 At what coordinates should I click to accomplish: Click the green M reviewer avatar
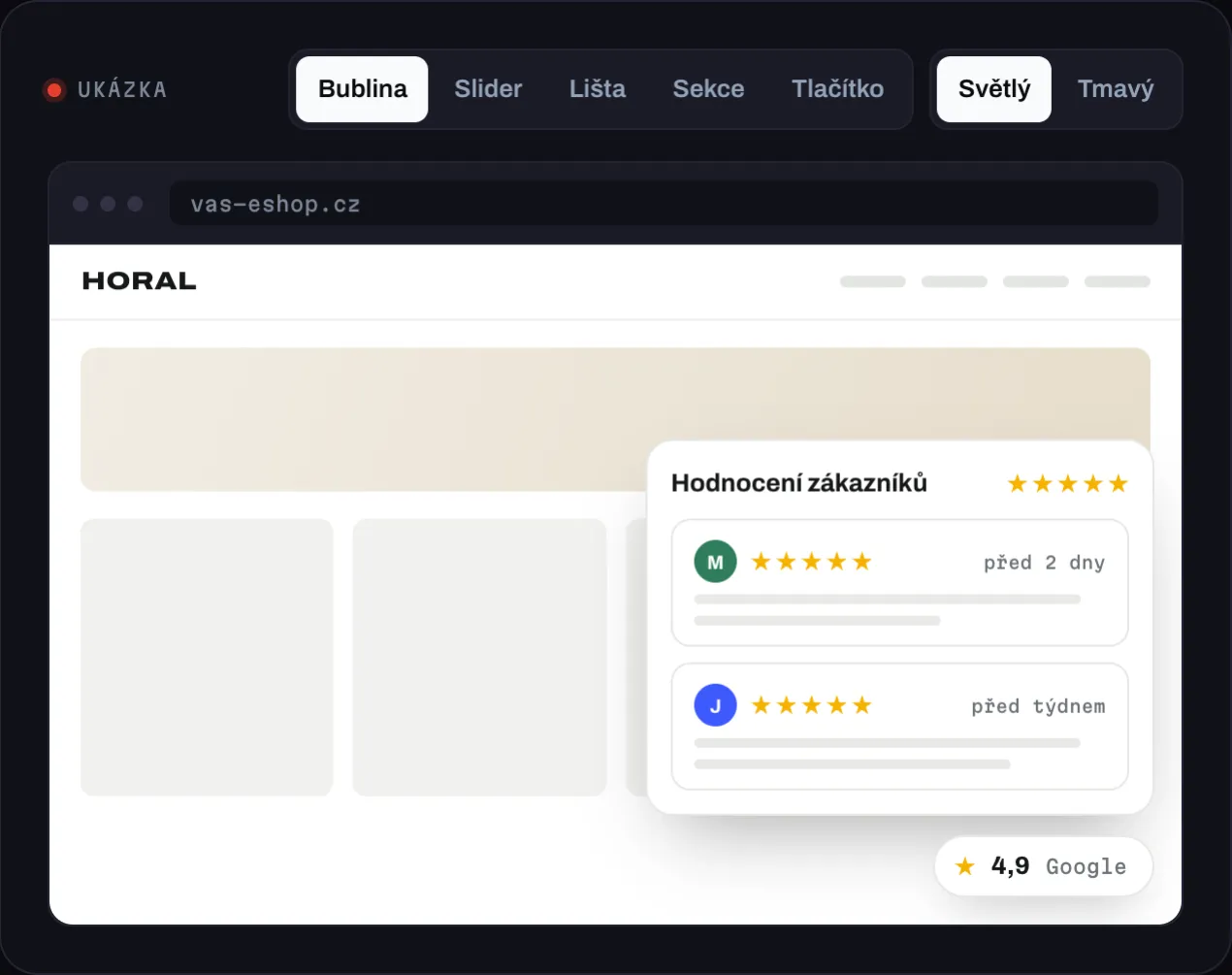point(715,562)
